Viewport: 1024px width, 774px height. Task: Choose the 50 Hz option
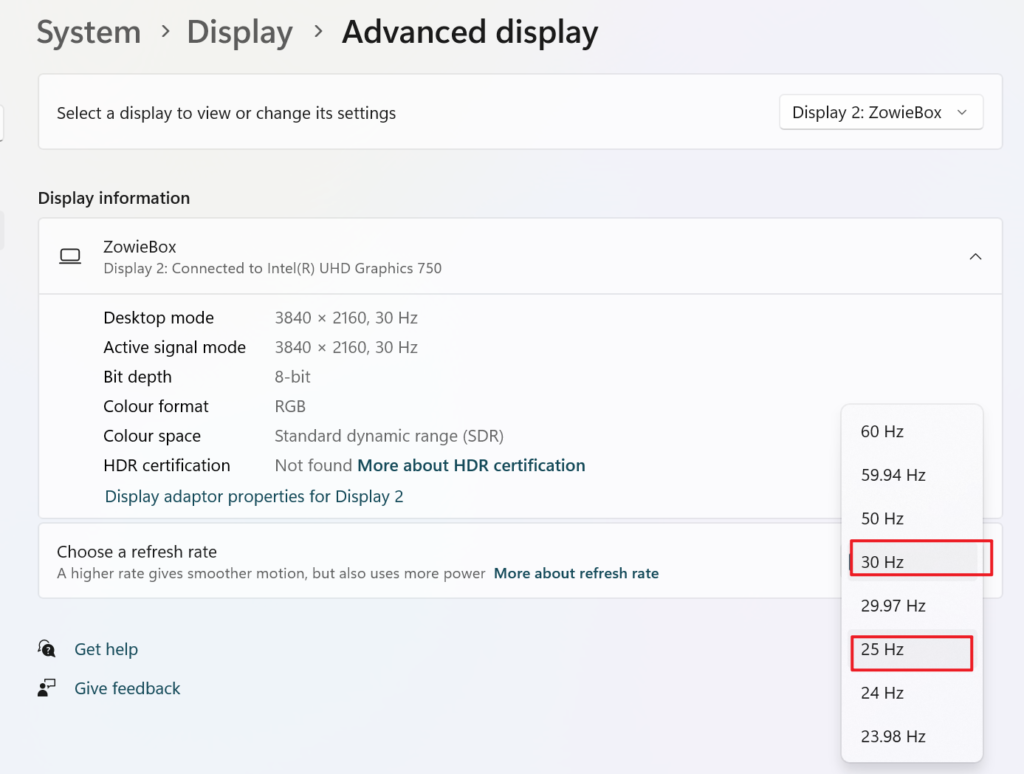882,519
